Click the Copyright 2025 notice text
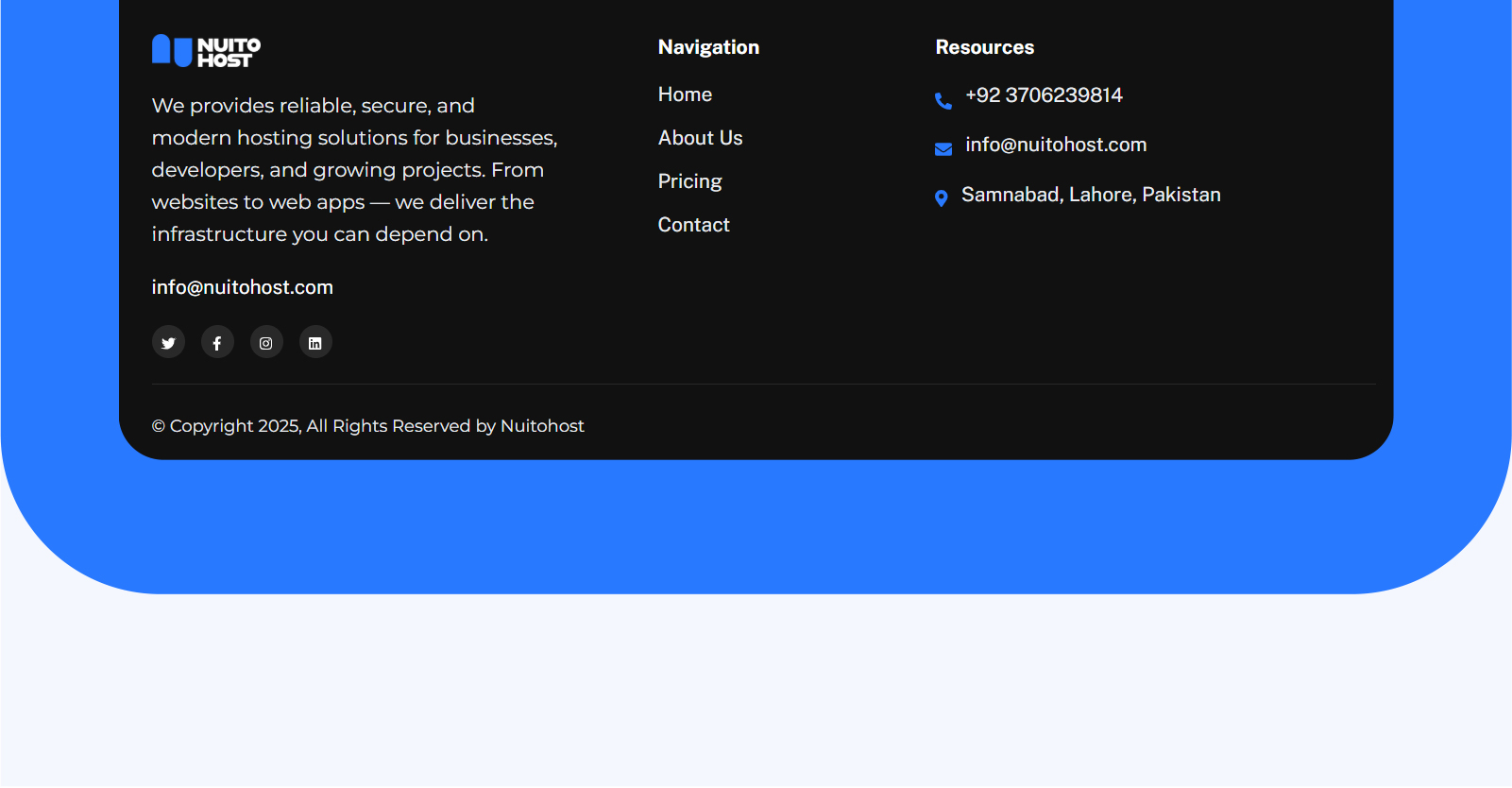The width and height of the screenshot is (1512, 788). tap(367, 426)
